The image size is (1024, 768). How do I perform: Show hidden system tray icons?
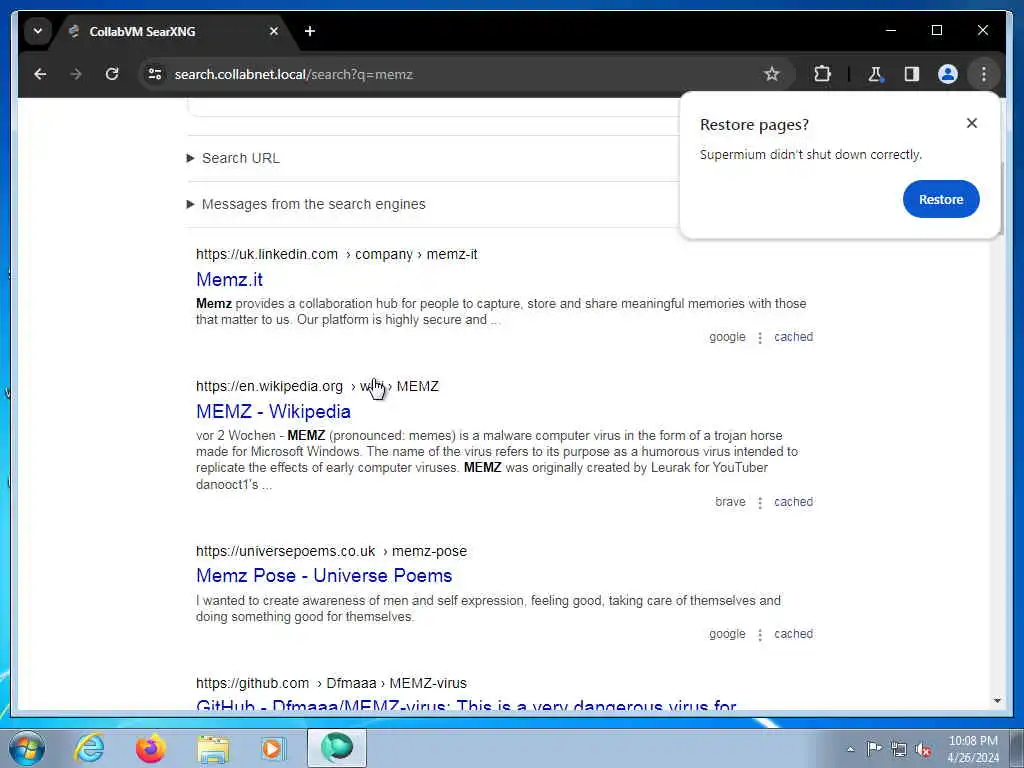[x=850, y=749]
